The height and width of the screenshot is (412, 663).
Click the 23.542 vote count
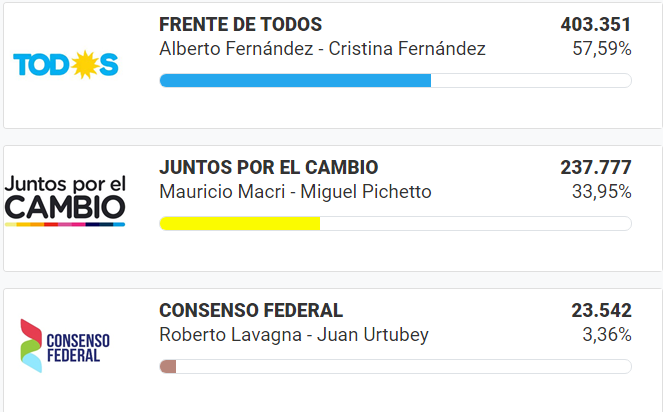pyautogui.click(x=601, y=310)
